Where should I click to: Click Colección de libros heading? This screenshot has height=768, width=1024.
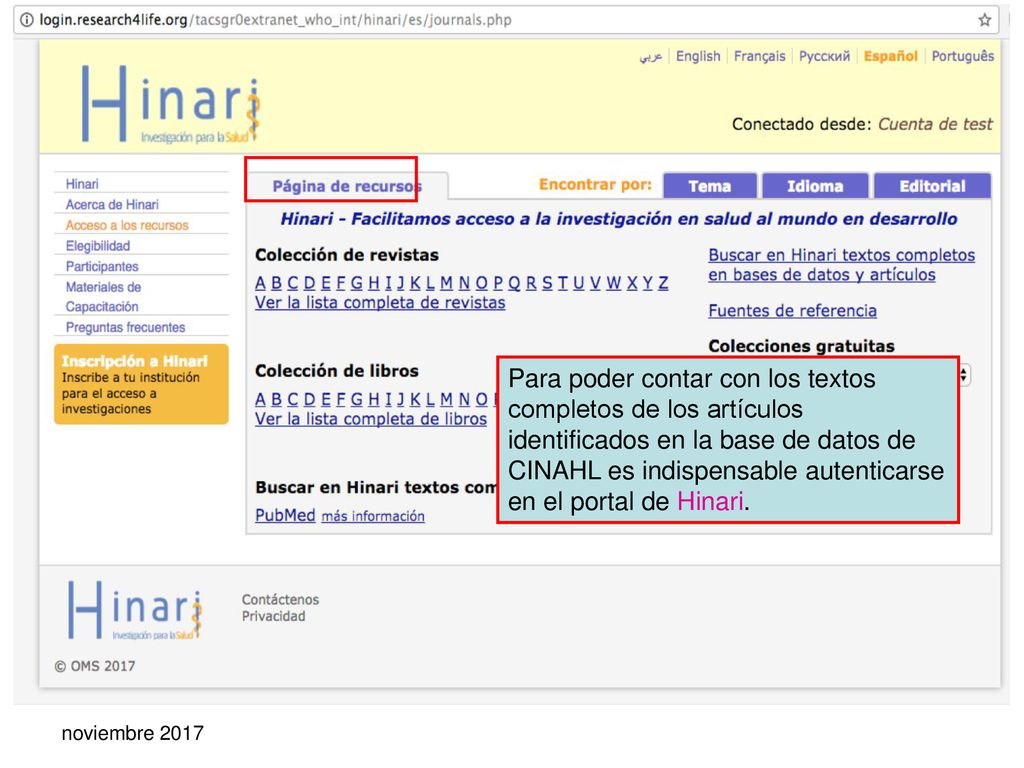point(336,371)
